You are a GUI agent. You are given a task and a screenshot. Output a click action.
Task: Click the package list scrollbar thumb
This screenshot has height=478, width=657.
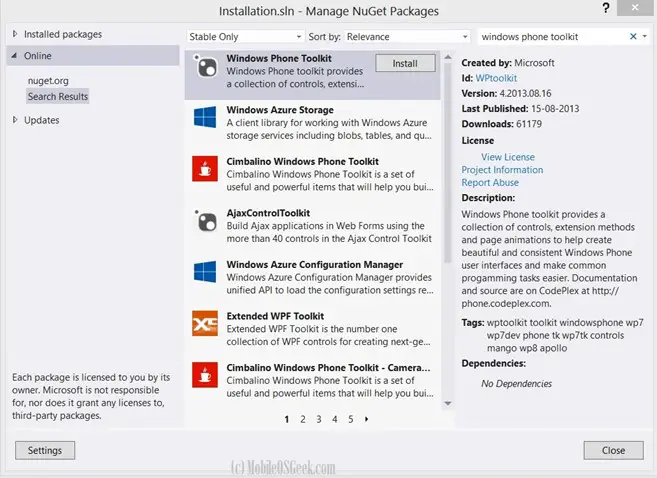click(x=448, y=163)
